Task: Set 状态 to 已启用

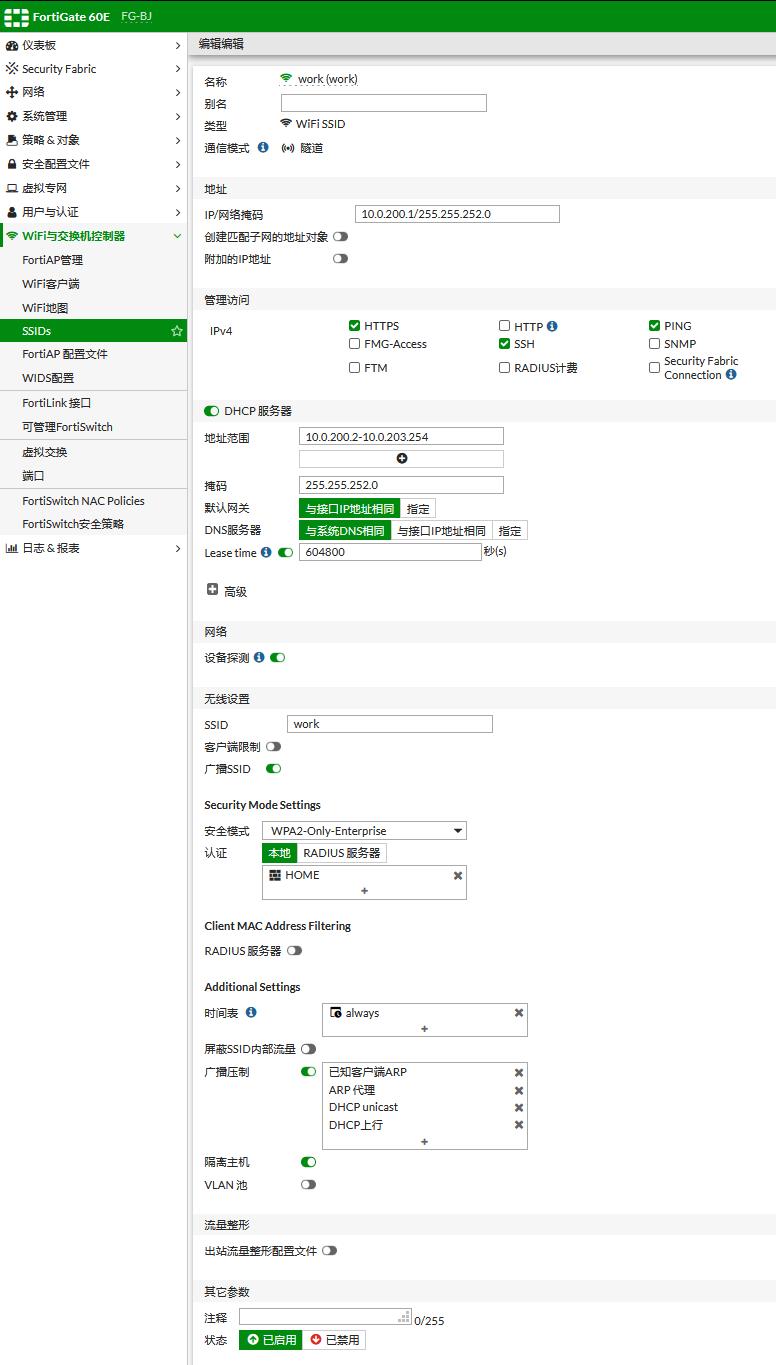Action: pos(271,1340)
